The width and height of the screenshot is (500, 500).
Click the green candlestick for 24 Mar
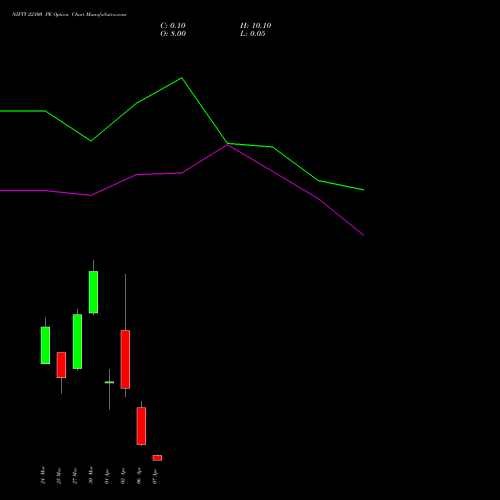pos(45,345)
